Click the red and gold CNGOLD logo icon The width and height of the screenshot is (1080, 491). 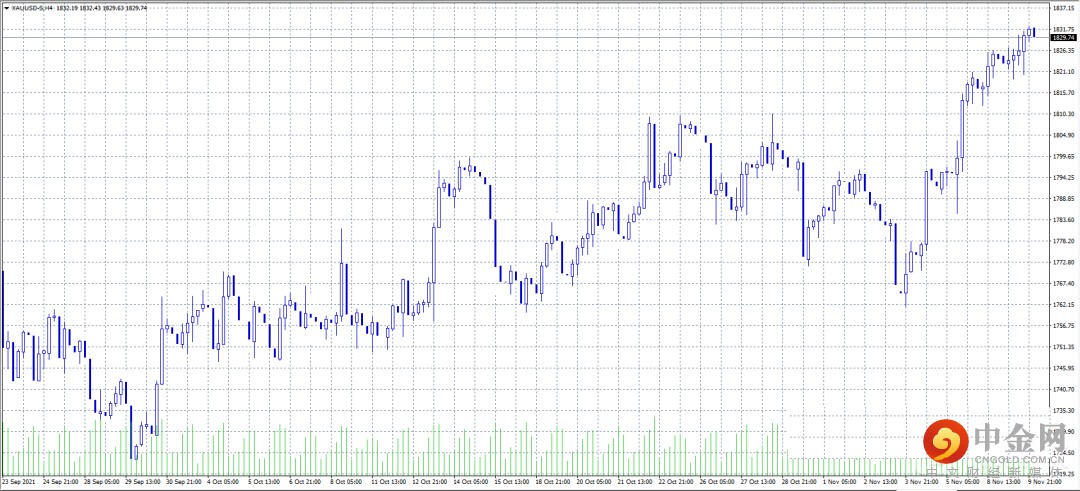point(945,442)
